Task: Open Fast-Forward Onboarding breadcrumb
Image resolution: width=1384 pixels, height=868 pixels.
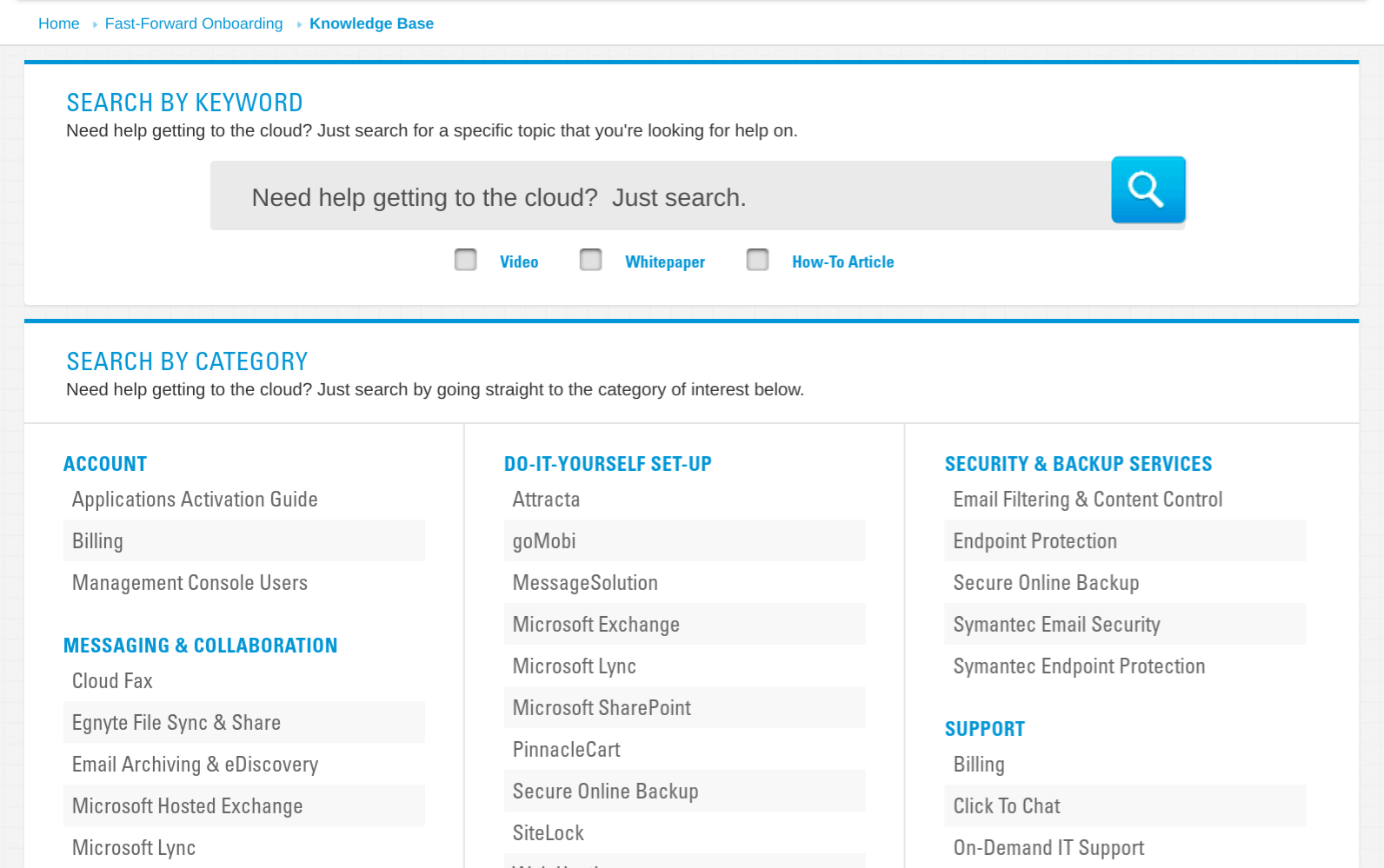Action: tap(194, 23)
